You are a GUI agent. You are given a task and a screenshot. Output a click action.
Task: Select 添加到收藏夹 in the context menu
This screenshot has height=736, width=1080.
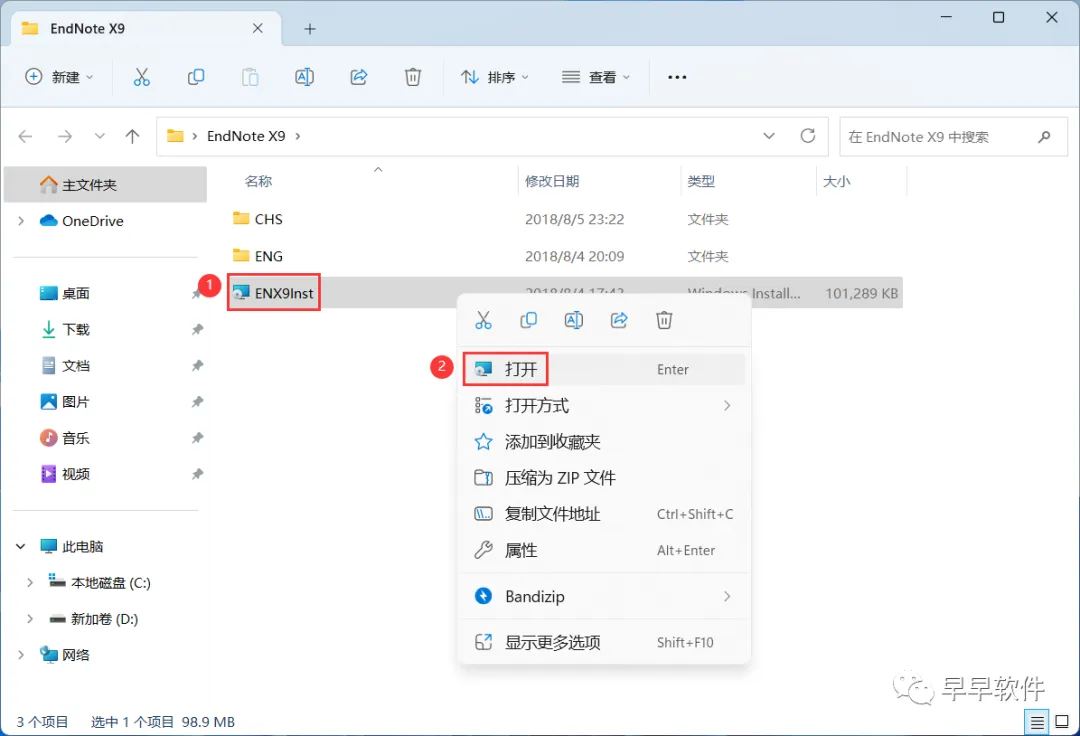click(x=604, y=442)
